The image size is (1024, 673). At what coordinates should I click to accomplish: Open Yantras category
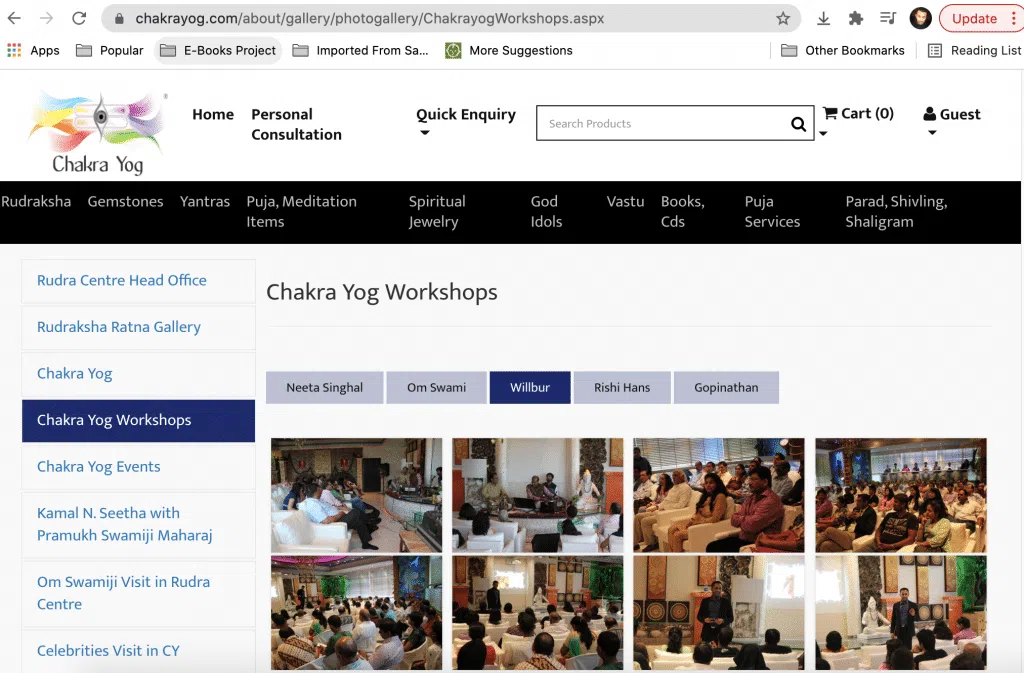pos(204,201)
